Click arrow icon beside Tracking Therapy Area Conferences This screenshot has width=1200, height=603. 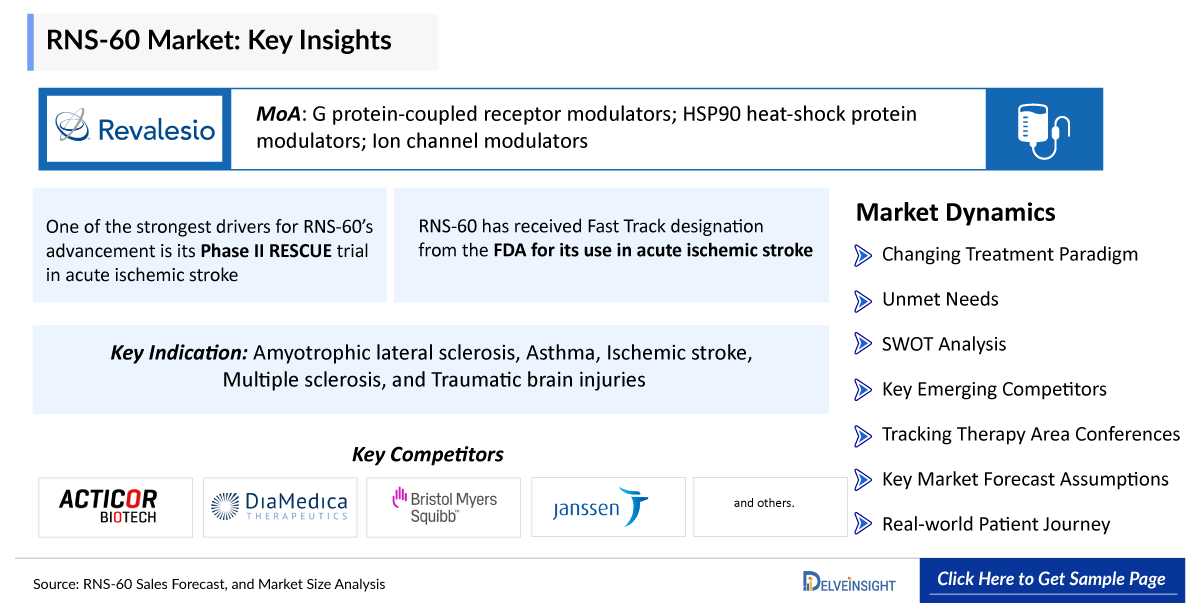[863, 435]
